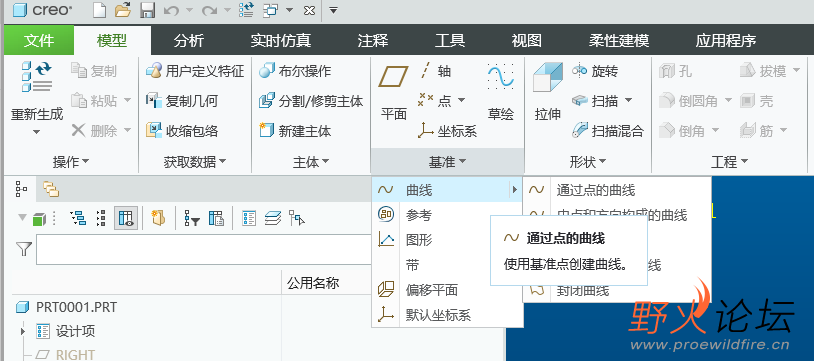Close the window with the X icon
Image resolution: width=814 pixels, height=361 pixels.
tap(309, 10)
